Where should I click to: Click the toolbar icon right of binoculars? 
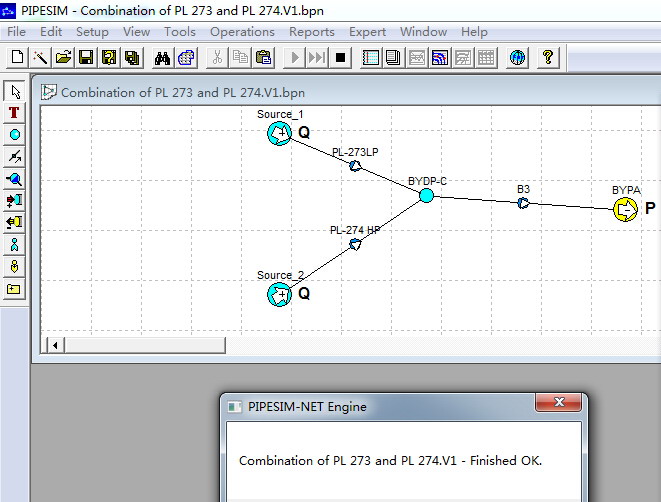(186, 57)
